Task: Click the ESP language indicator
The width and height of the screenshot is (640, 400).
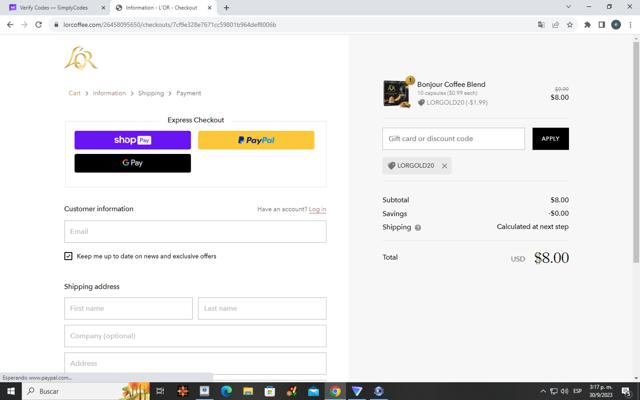Action: pos(577,391)
